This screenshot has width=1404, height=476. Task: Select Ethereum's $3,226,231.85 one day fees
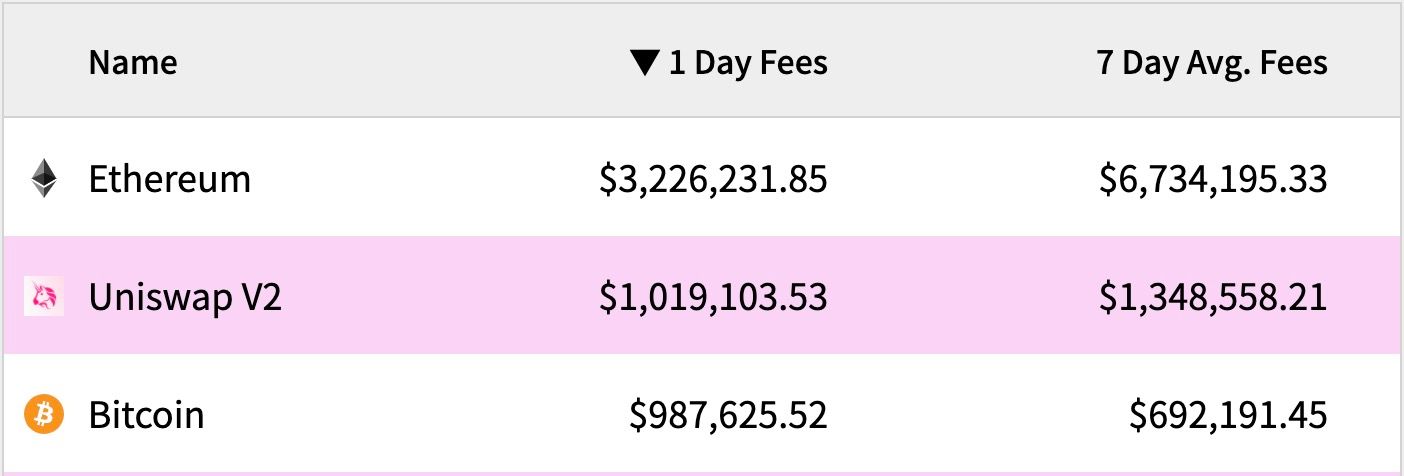tap(714, 180)
